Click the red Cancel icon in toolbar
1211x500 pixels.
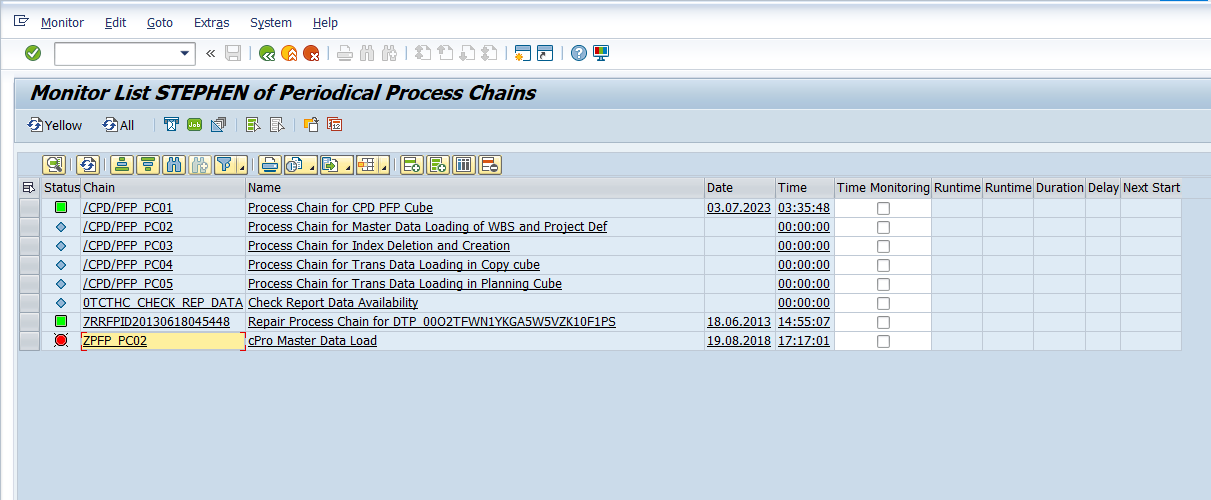(x=312, y=53)
